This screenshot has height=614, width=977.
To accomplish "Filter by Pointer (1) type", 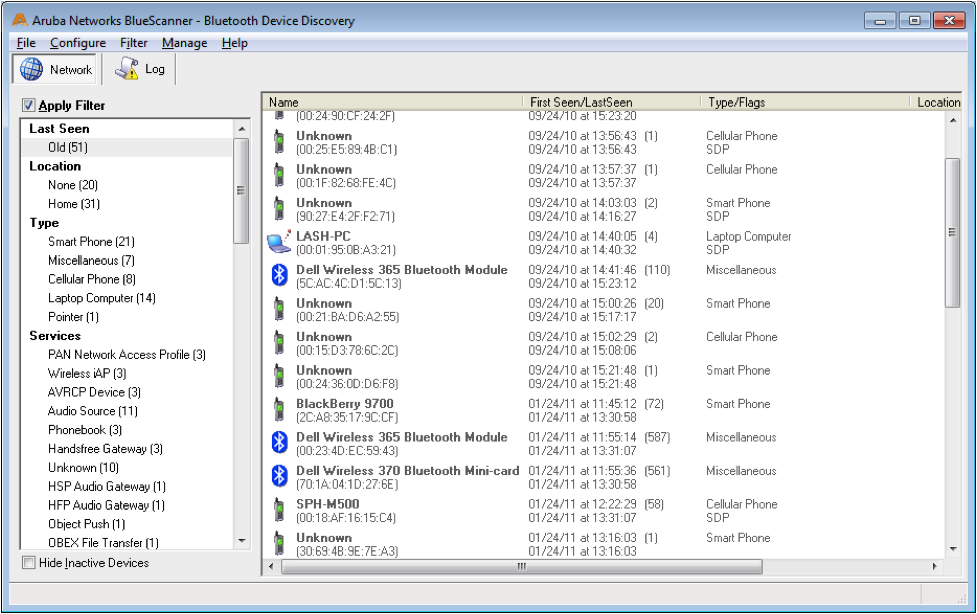I will [73, 317].
